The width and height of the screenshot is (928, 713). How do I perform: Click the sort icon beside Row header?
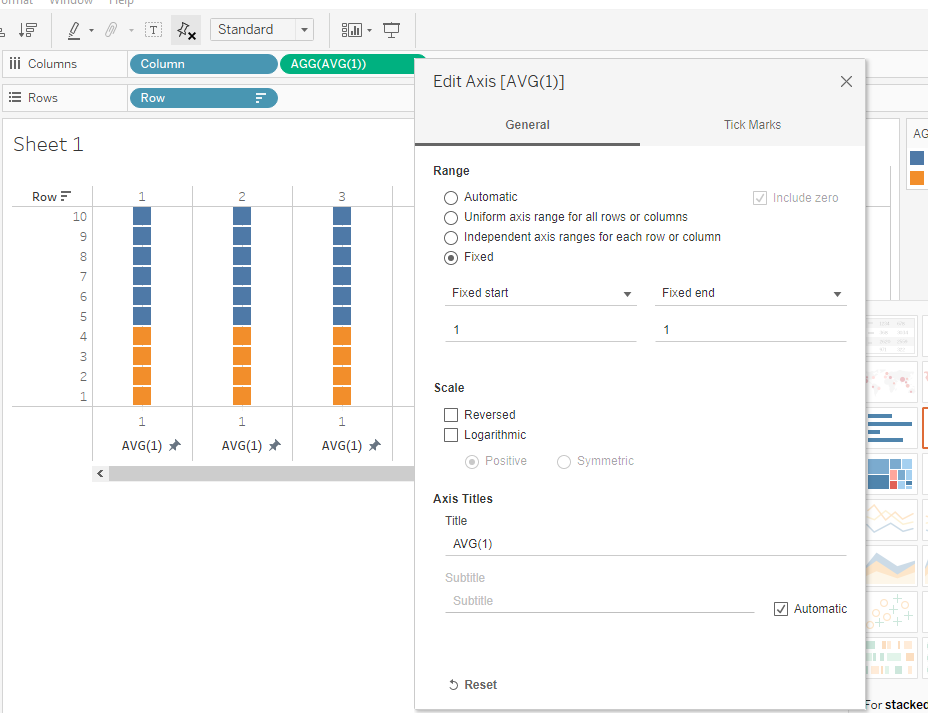pos(66,196)
